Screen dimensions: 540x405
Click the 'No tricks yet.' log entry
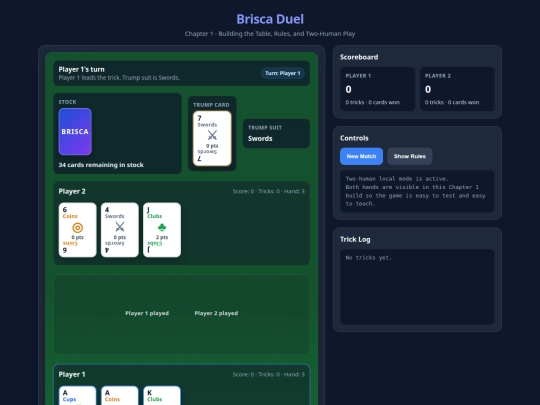click(x=368, y=258)
